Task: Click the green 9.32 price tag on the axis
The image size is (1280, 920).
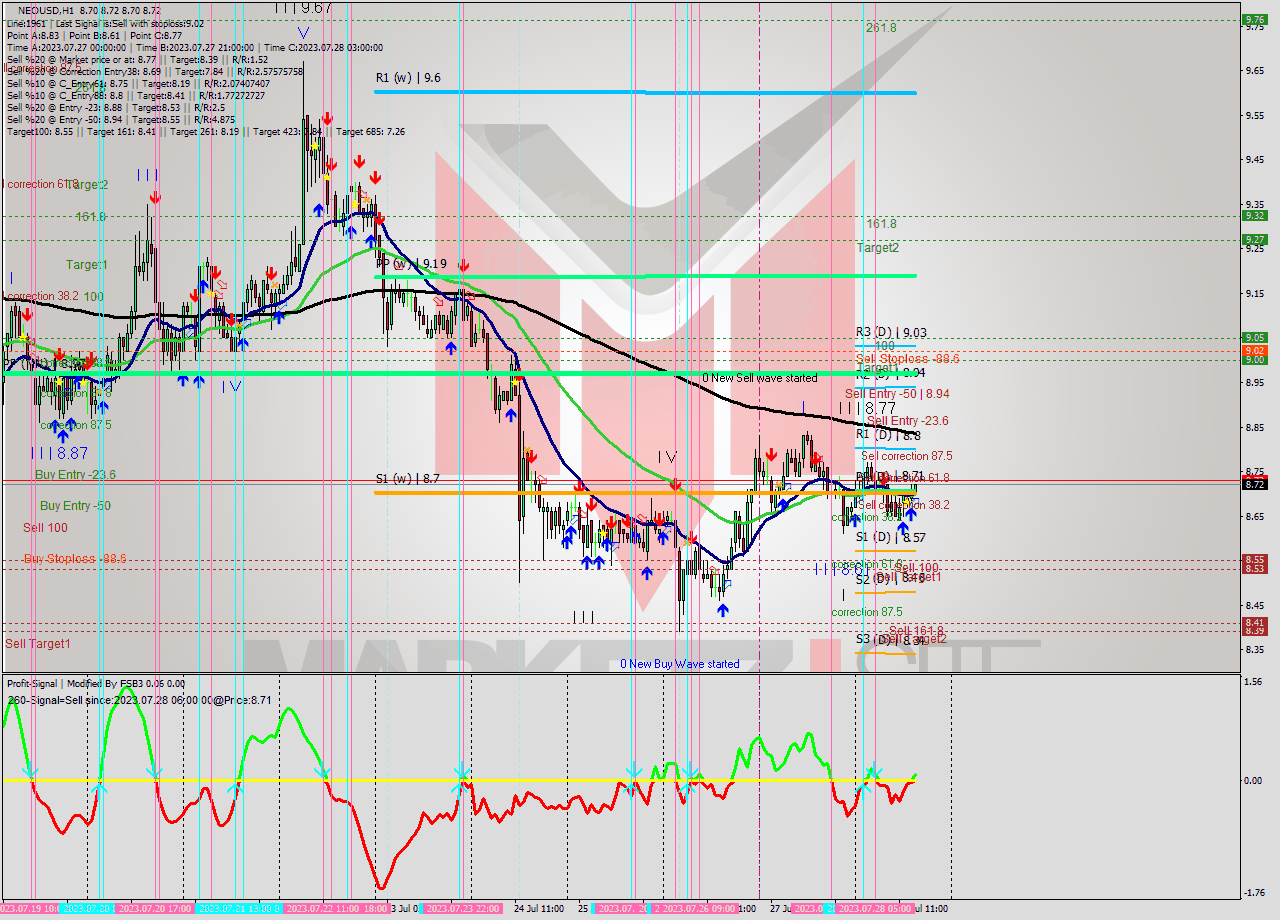Action: tap(1254, 215)
